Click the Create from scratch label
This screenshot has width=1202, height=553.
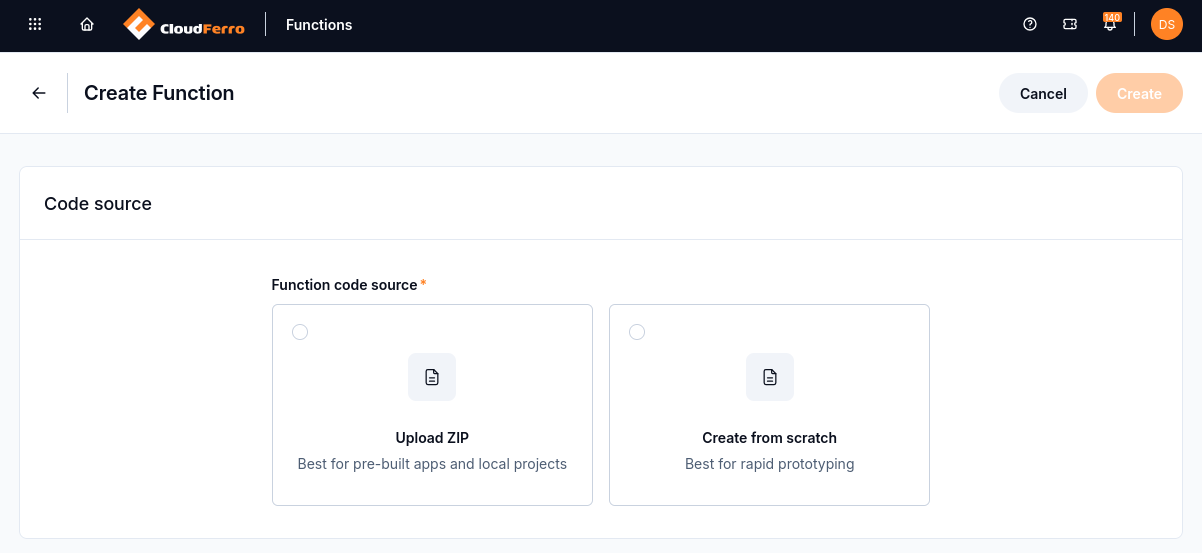(x=770, y=438)
